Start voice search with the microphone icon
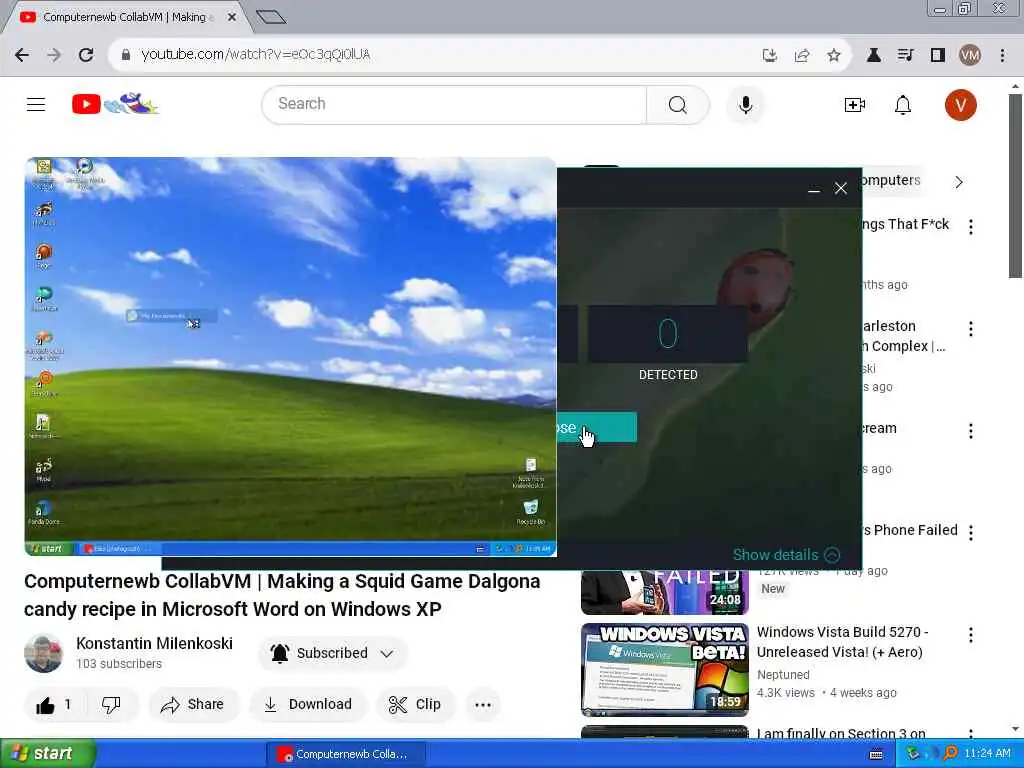The height and width of the screenshot is (768, 1024). coord(745,104)
